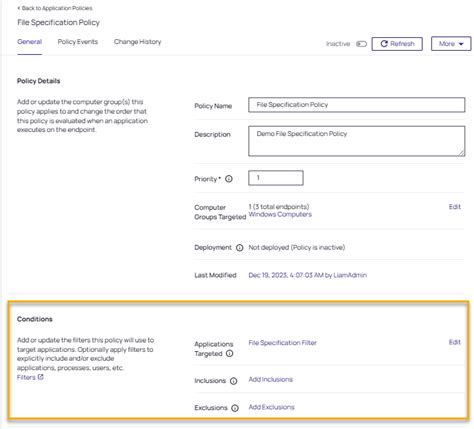Viewport: 474px width, 429px height.
Task: Edit the Computer Groups Targeted
Action: point(455,207)
